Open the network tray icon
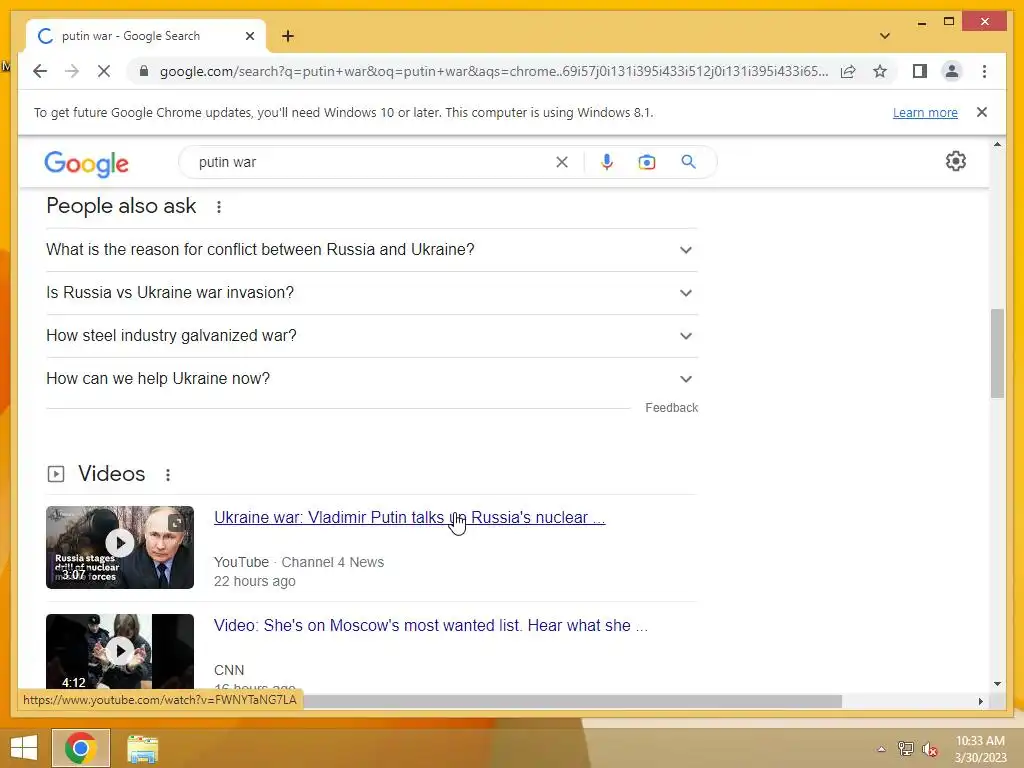 point(905,749)
